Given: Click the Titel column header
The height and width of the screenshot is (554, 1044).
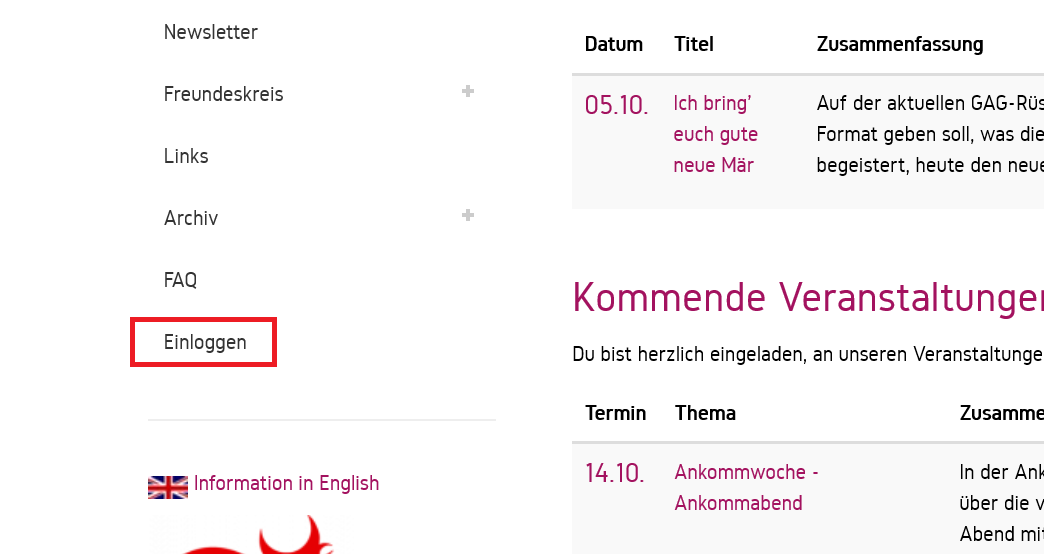Looking at the screenshot, I should click(694, 44).
